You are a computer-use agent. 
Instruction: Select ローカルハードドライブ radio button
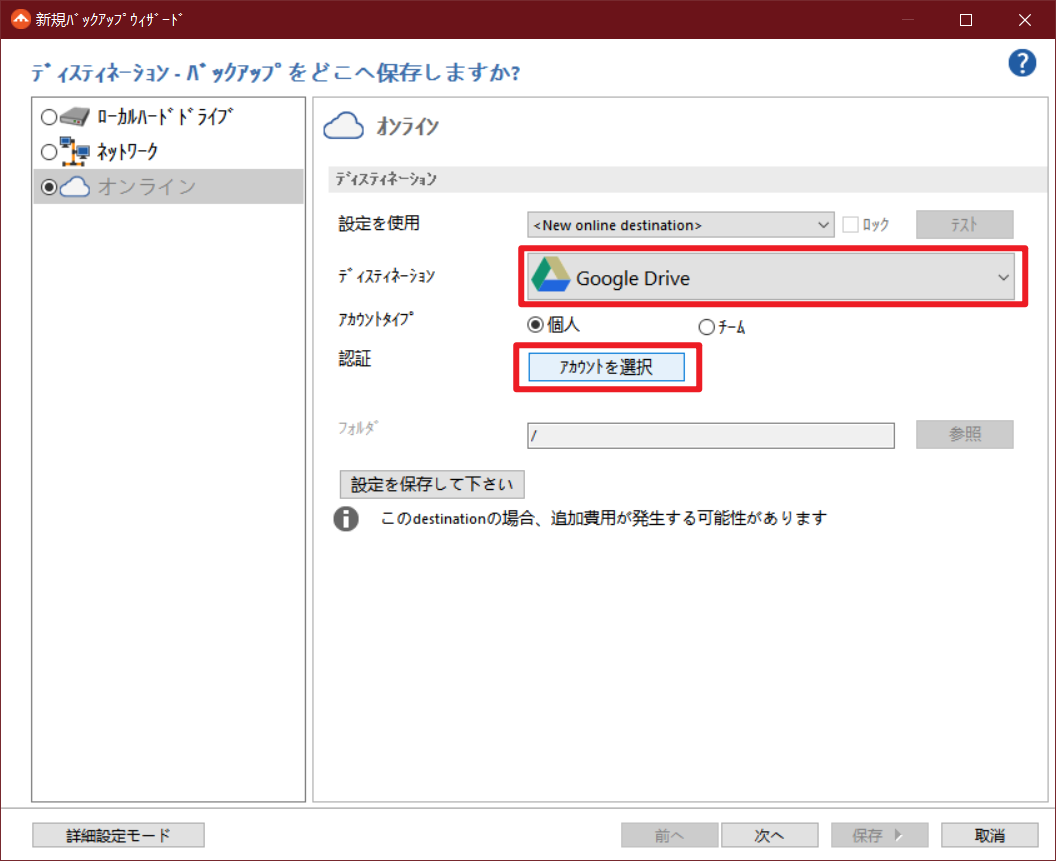coord(48,117)
